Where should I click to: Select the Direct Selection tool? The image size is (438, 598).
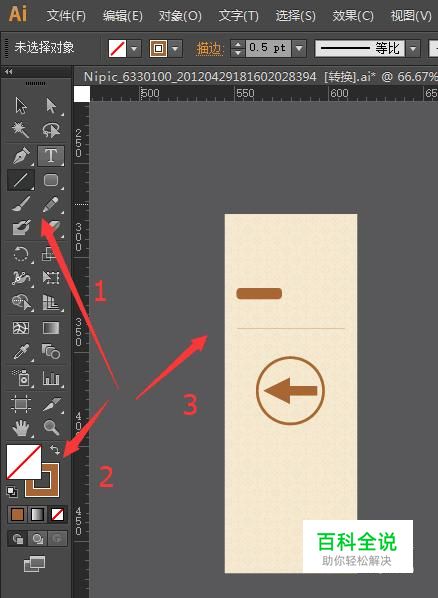click(50, 106)
